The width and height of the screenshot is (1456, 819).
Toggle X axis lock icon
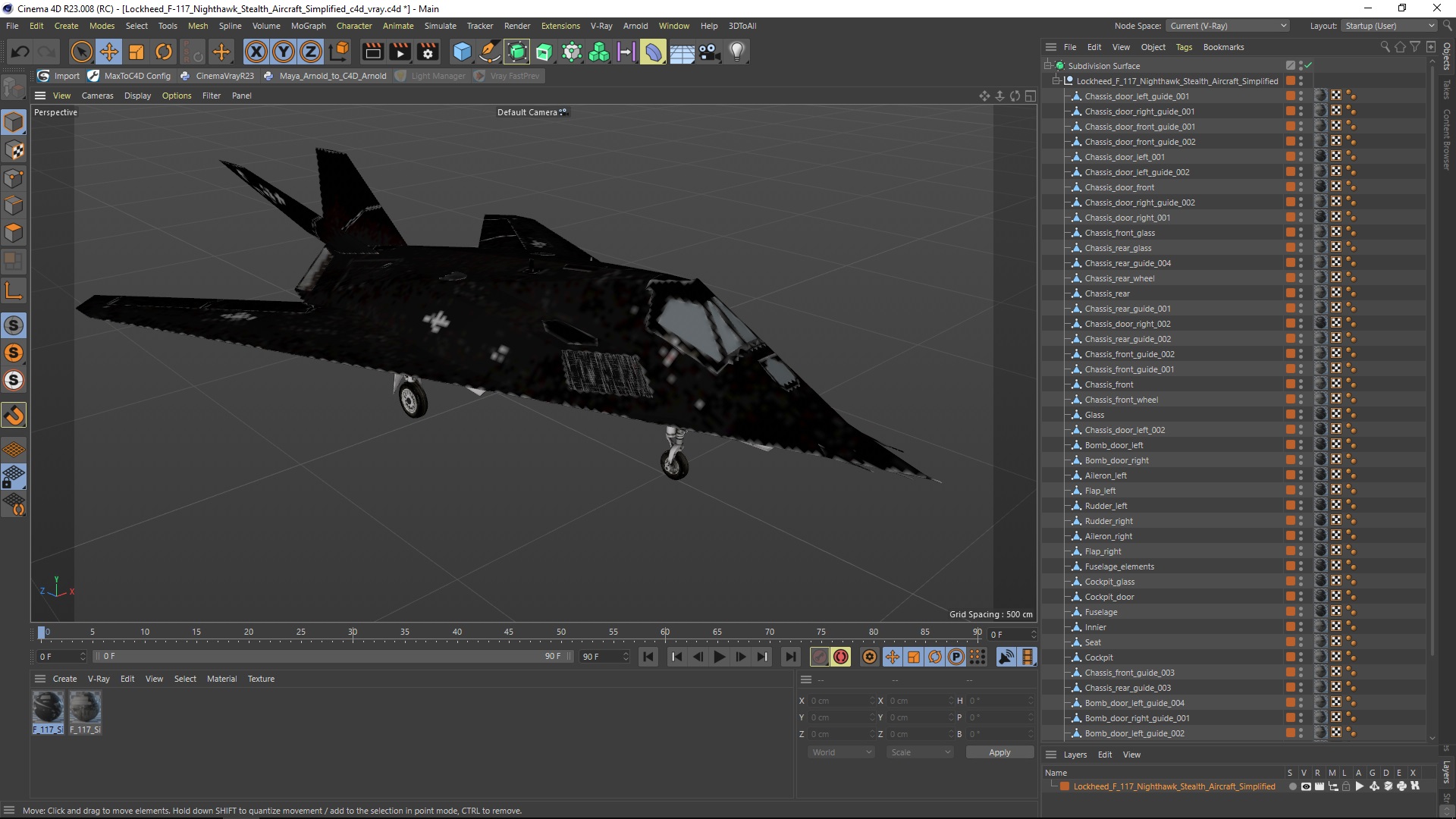tap(256, 52)
